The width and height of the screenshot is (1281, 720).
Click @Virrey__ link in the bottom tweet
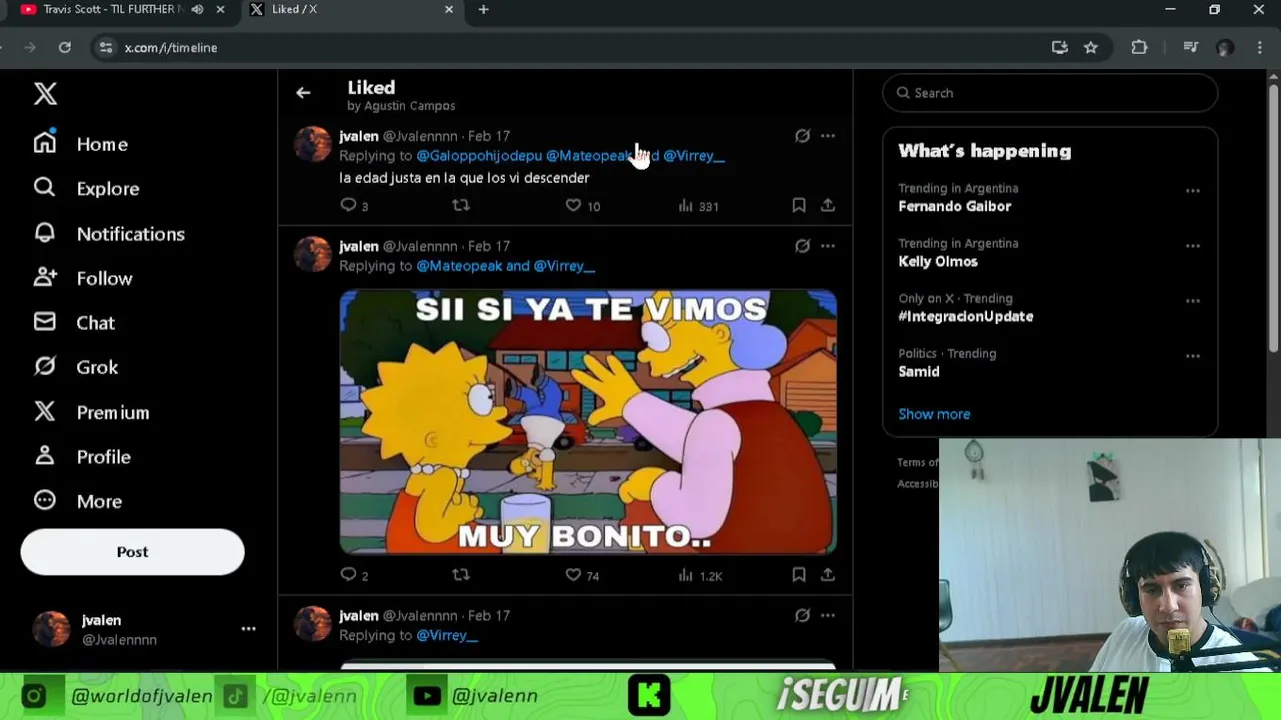click(x=447, y=636)
